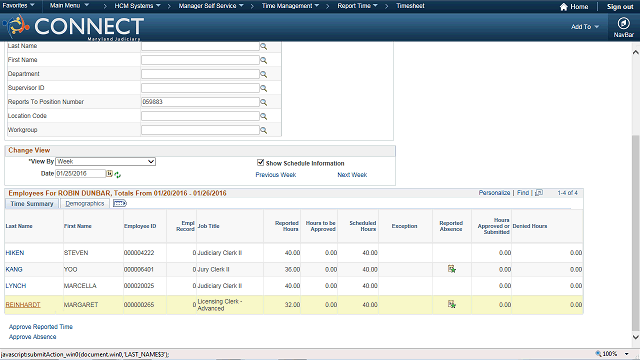The height and width of the screenshot is (360, 640).
Task: Click the View All grid icon beside Find
Action: (x=539, y=193)
